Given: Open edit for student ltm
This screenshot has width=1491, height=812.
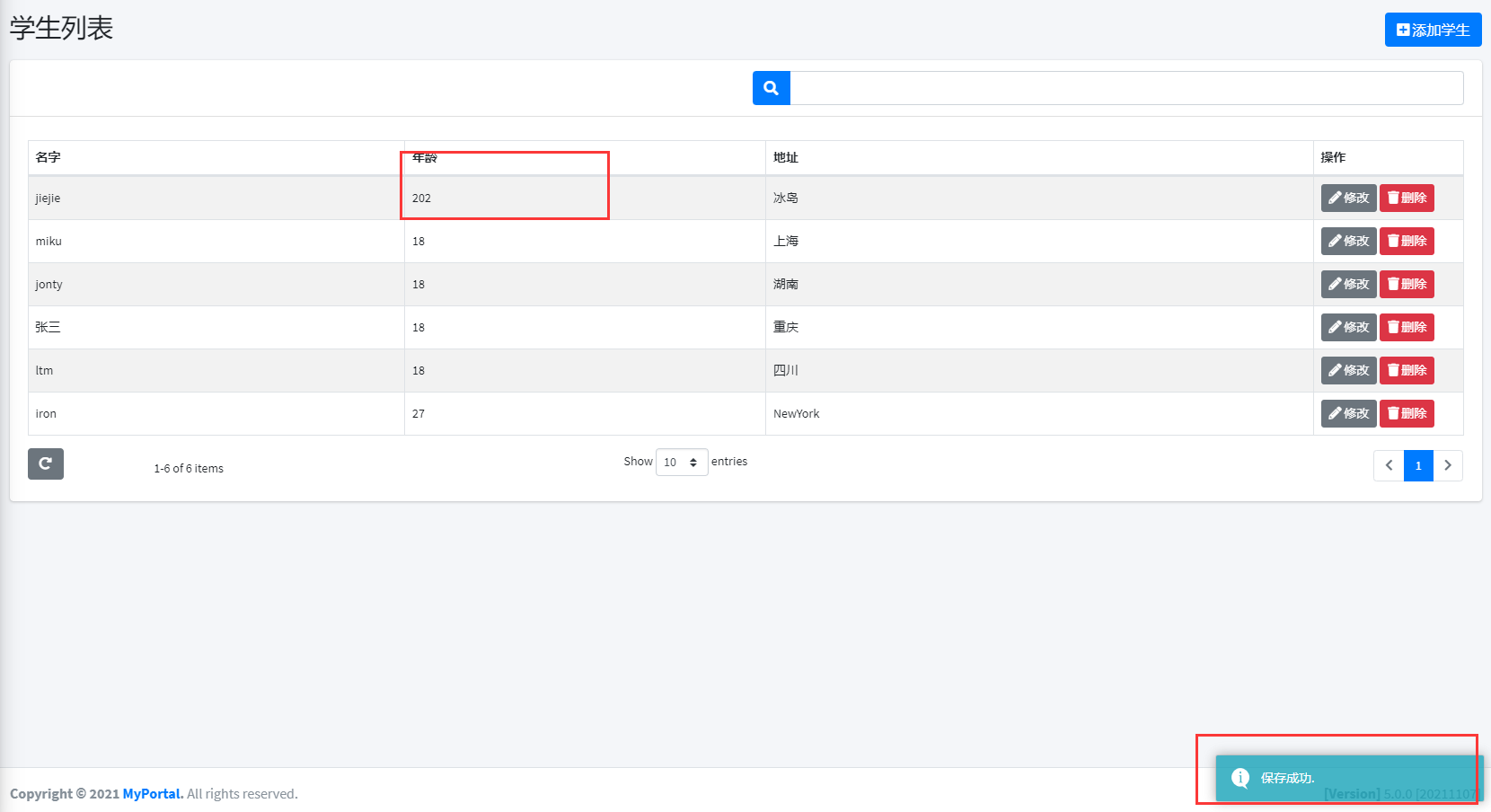Looking at the screenshot, I should click(x=1348, y=370).
